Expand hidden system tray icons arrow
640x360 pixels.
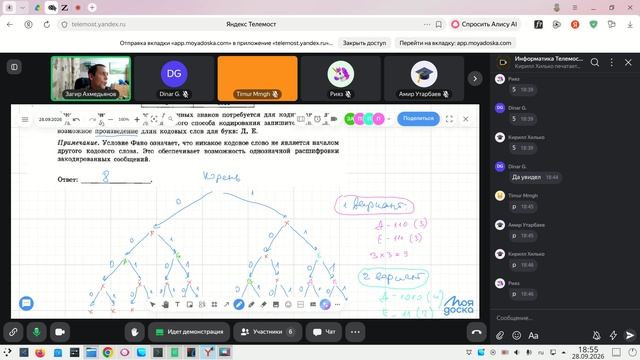click(564, 352)
